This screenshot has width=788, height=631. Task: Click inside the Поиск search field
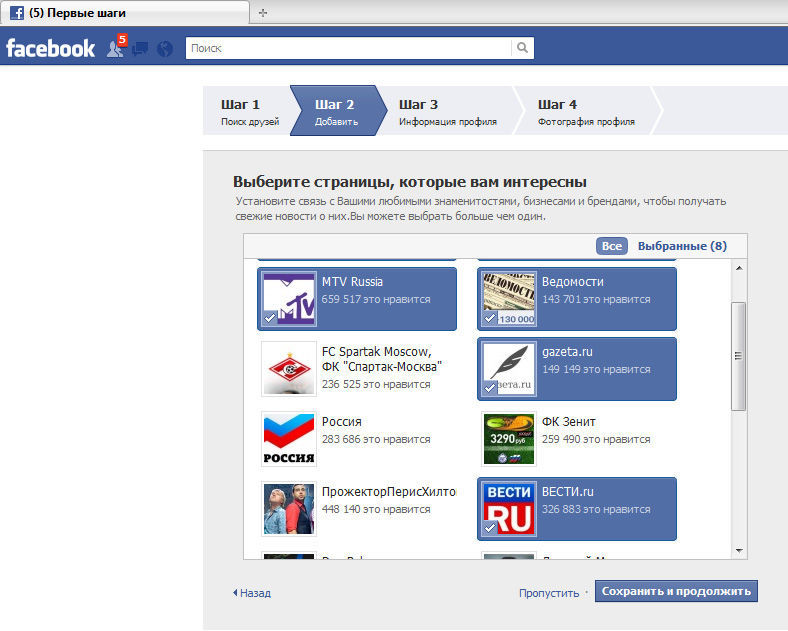pyautogui.click(x=348, y=48)
